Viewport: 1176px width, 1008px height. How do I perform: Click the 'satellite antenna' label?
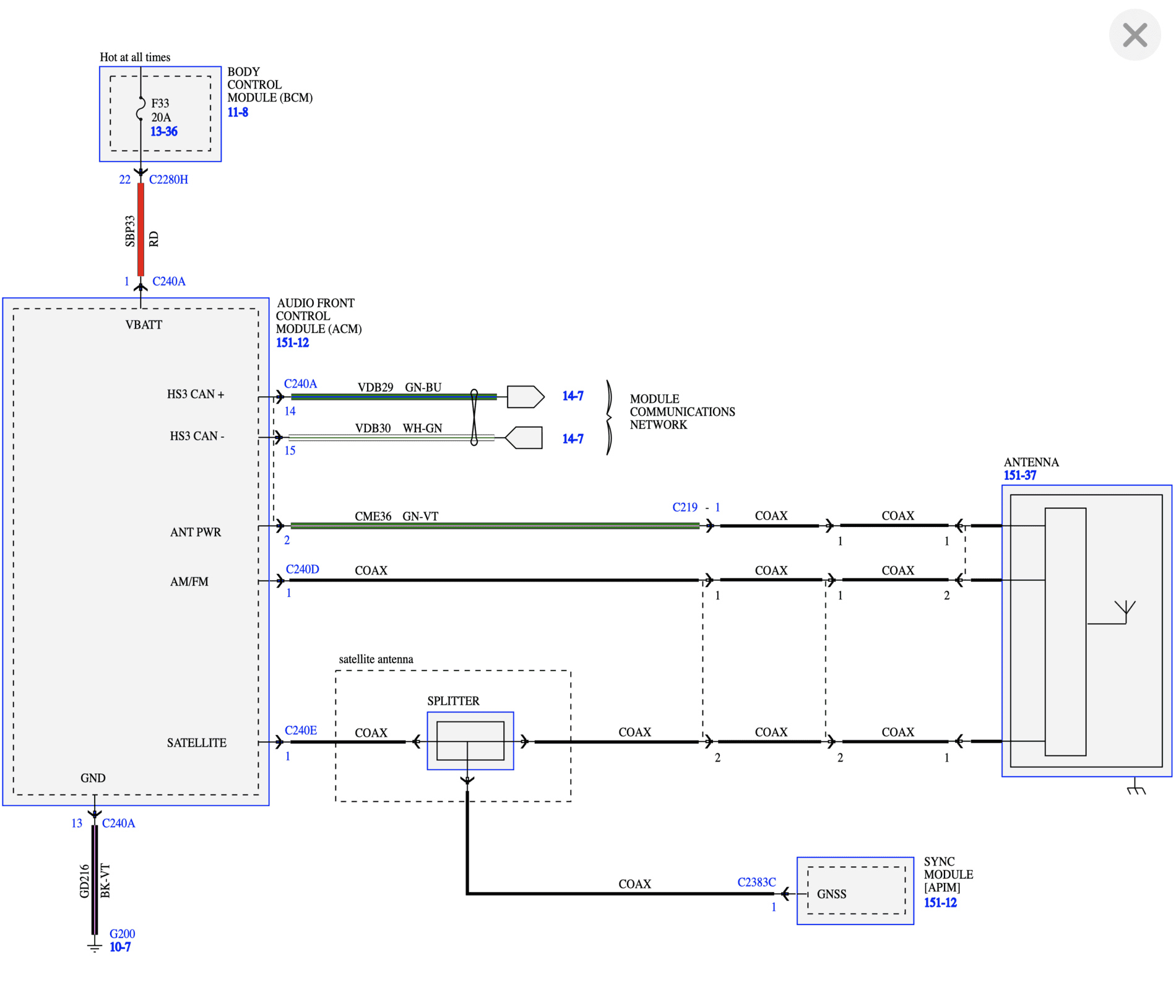click(376, 659)
